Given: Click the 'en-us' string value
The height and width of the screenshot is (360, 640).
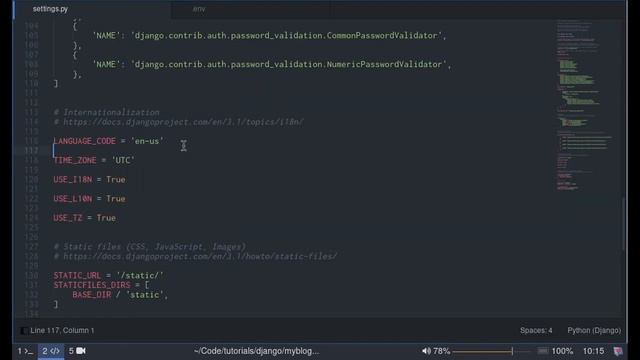Looking at the screenshot, I should [147, 141].
